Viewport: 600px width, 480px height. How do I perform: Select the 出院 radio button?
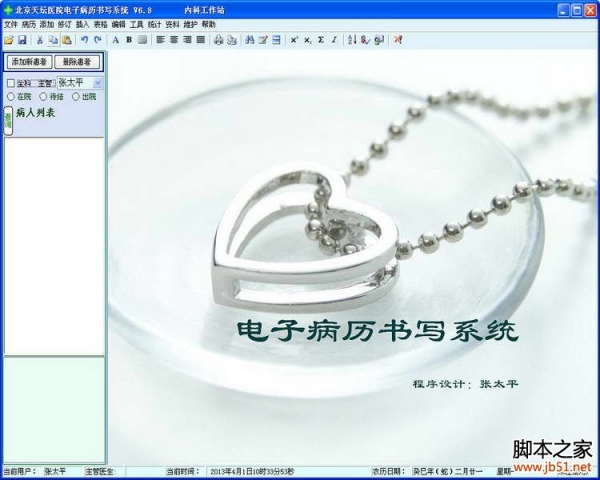tap(76, 96)
